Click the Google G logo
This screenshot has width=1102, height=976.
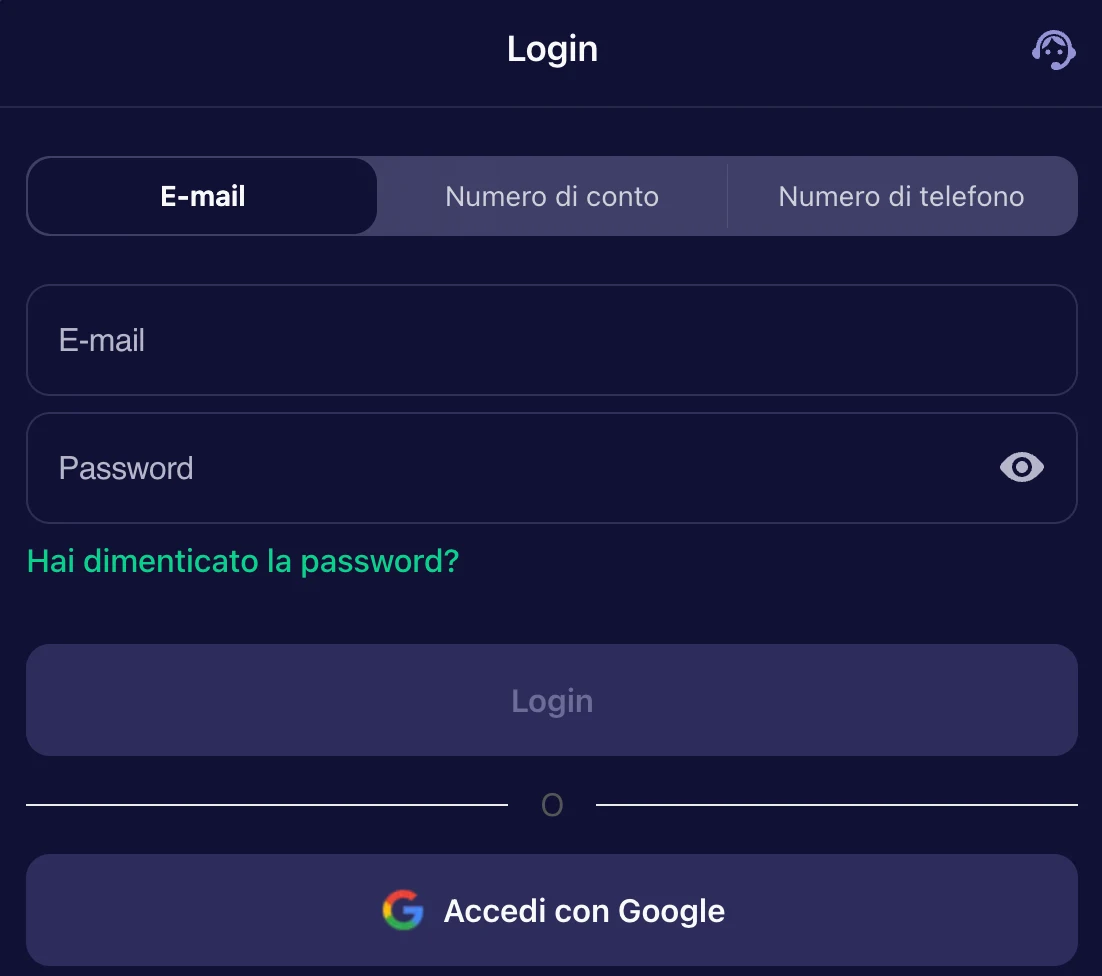(403, 910)
